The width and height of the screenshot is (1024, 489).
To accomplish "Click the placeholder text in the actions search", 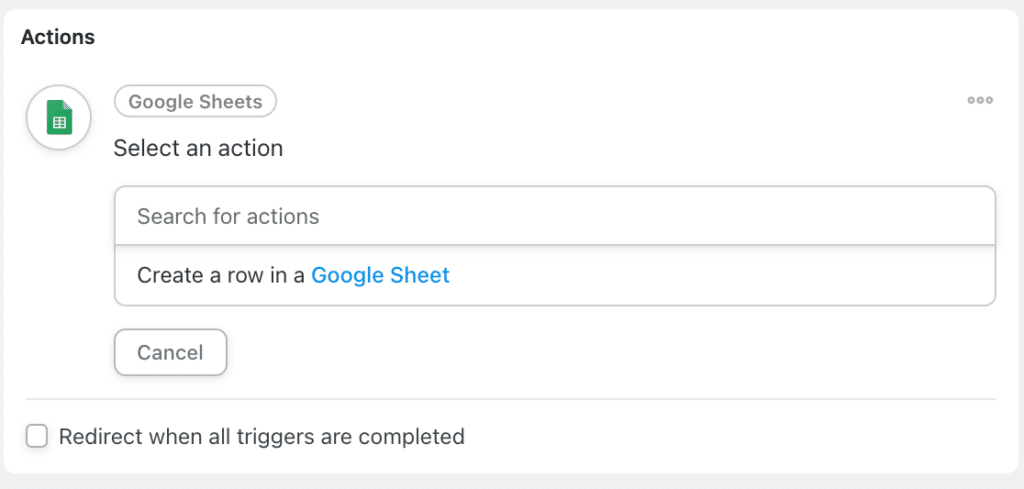I will [x=228, y=216].
